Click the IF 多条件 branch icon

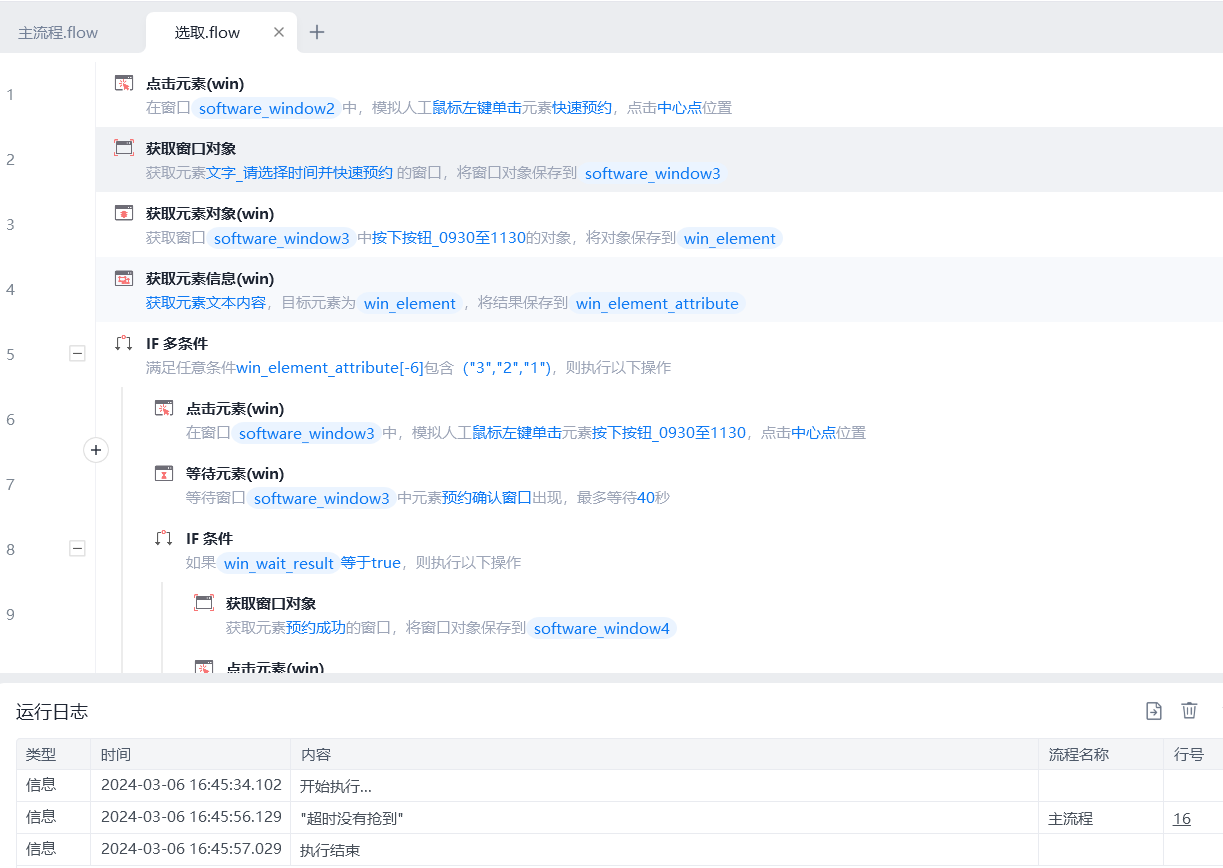tap(124, 343)
